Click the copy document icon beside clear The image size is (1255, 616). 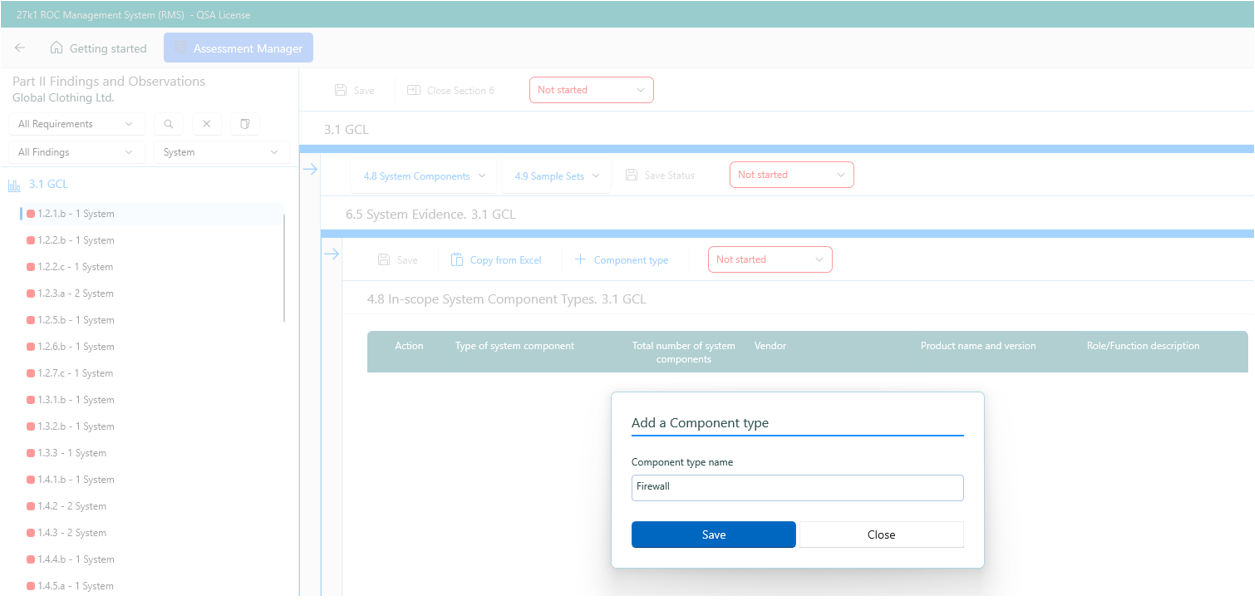[244, 124]
